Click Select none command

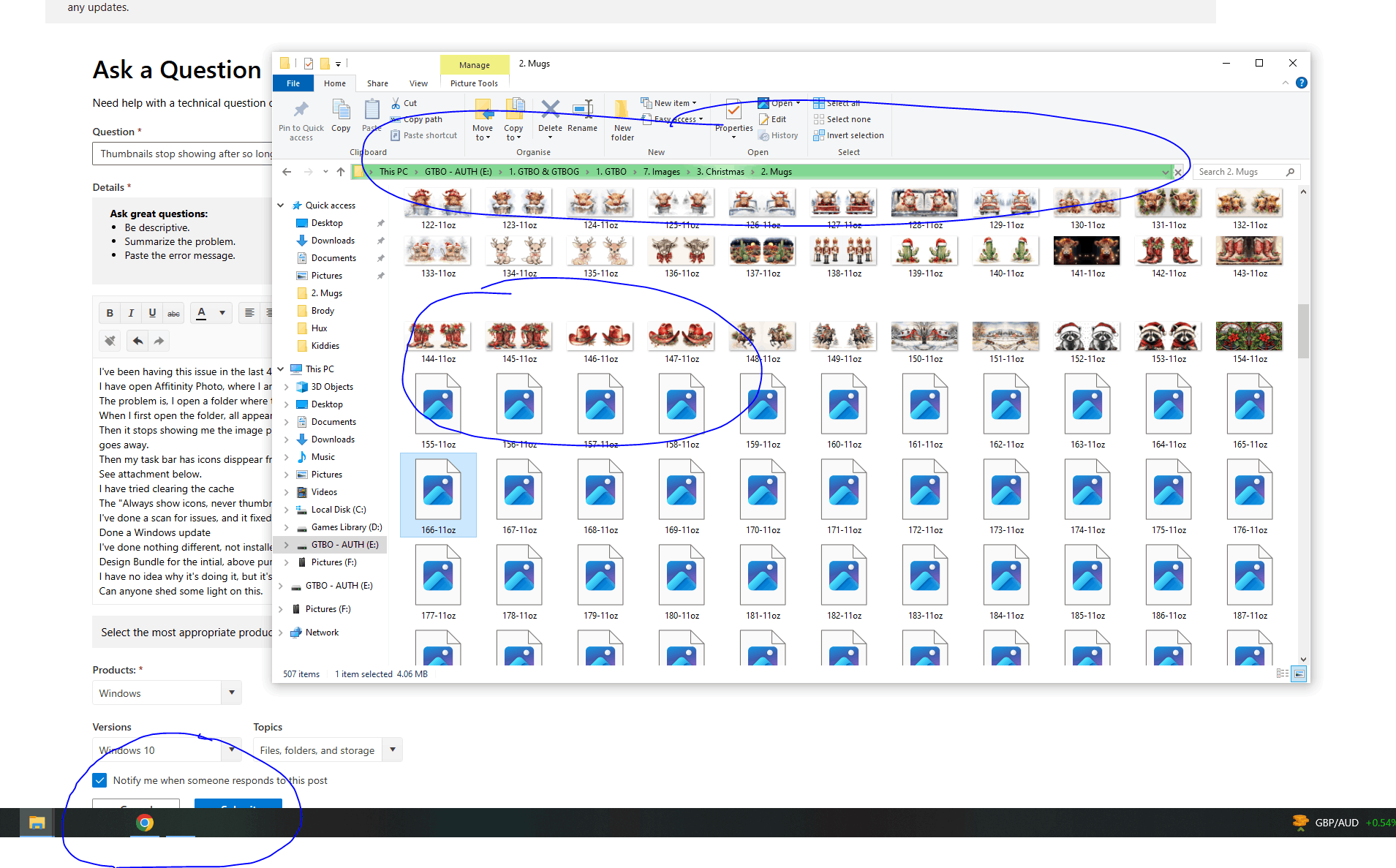(x=842, y=119)
